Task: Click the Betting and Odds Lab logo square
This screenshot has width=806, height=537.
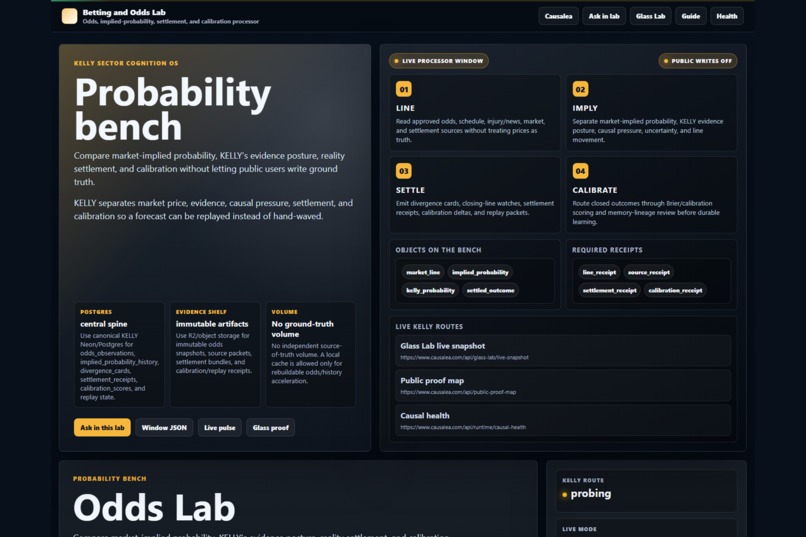Action: point(69,16)
